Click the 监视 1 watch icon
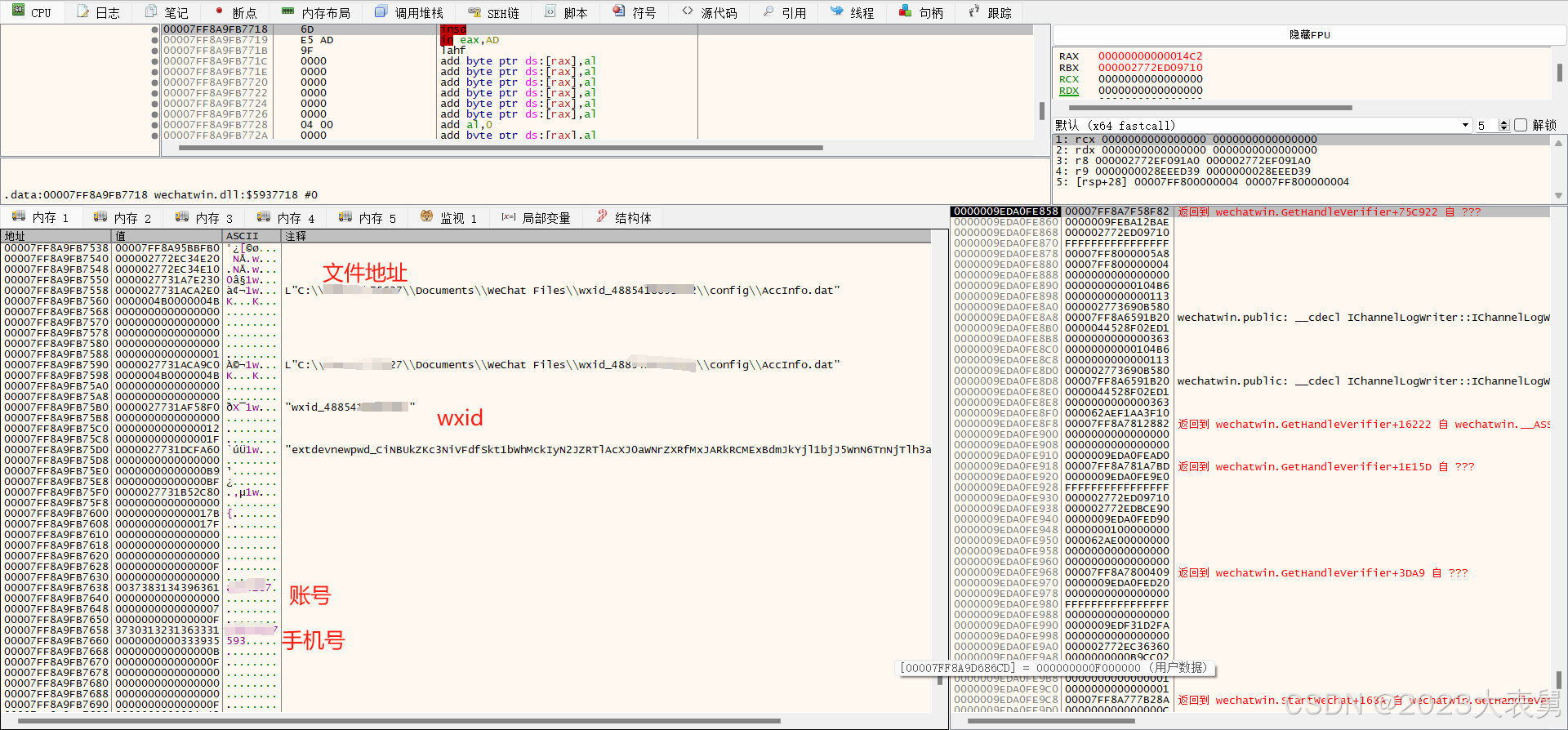The width and height of the screenshot is (1568, 730). click(x=426, y=216)
